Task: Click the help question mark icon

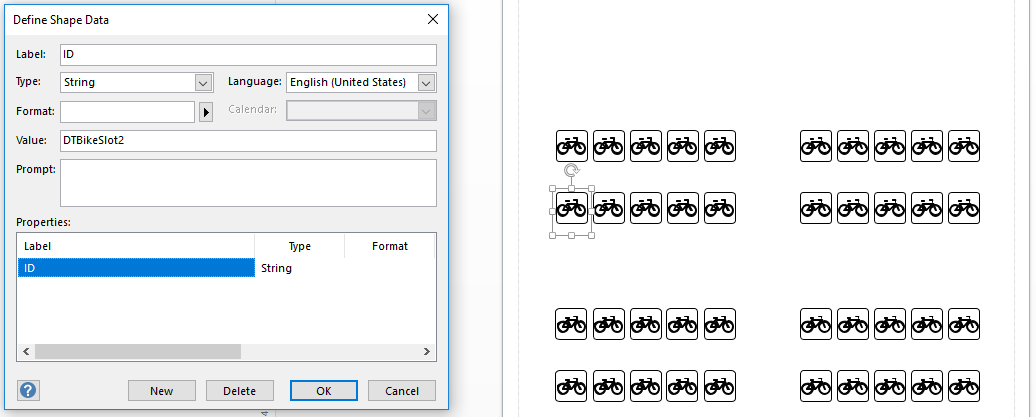Action: [x=28, y=390]
